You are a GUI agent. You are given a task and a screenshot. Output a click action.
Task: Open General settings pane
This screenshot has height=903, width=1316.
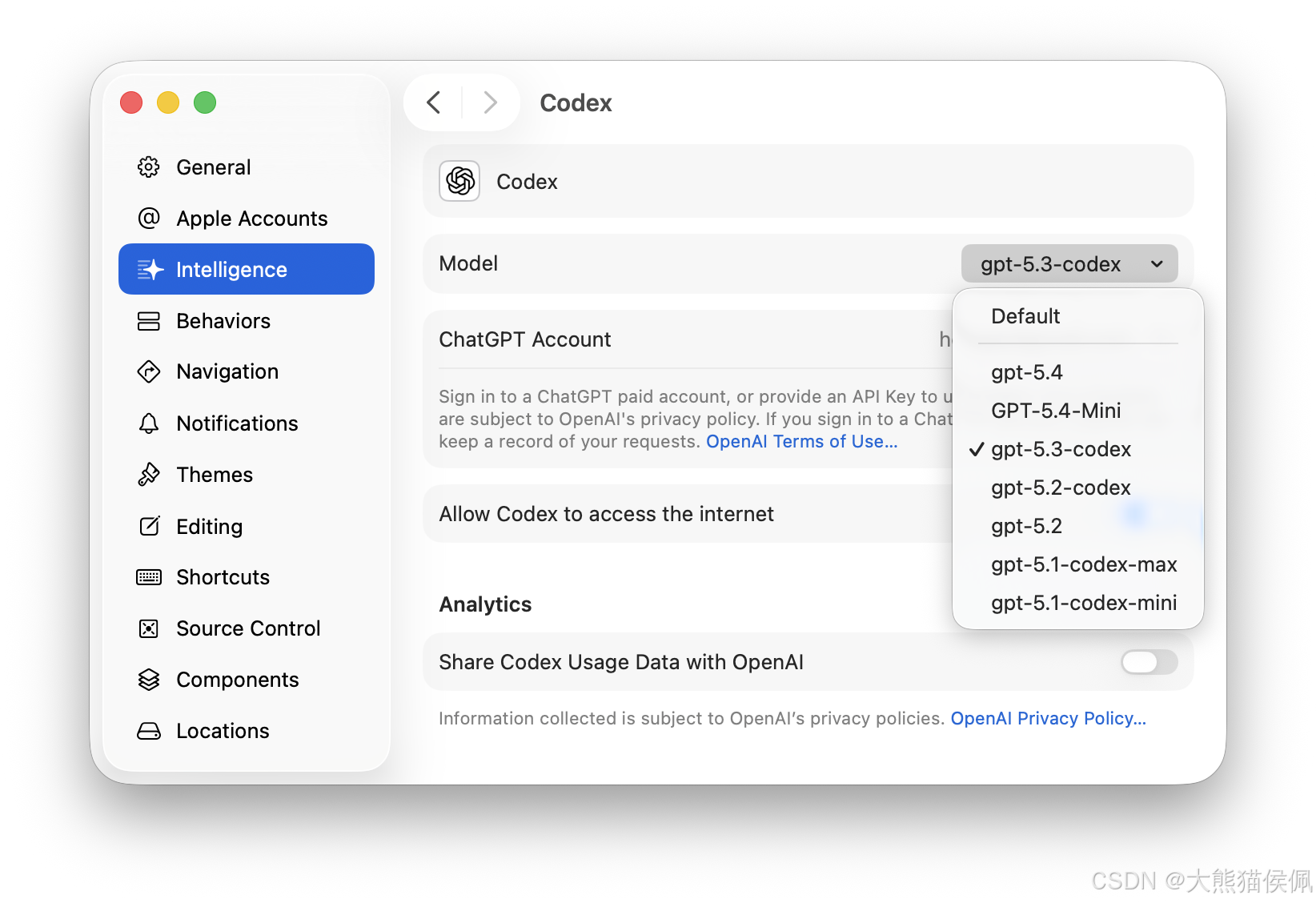click(247, 167)
